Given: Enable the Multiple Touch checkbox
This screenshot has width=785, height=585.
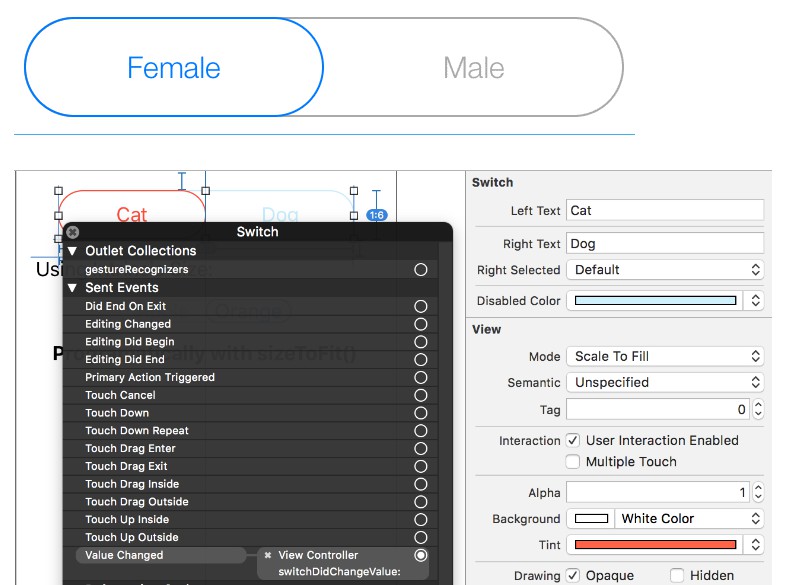Looking at the screenshot, I should pos(573,462).
